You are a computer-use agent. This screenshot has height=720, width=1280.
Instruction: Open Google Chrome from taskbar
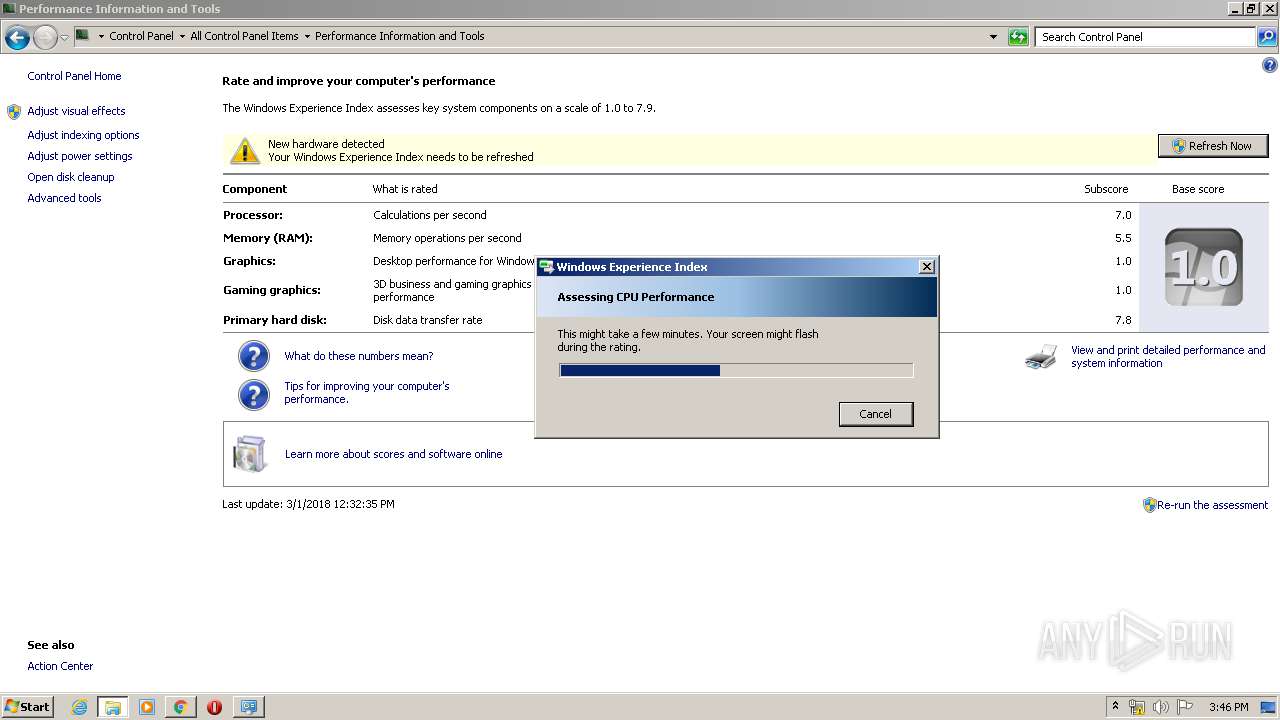[x=181, y=707]
